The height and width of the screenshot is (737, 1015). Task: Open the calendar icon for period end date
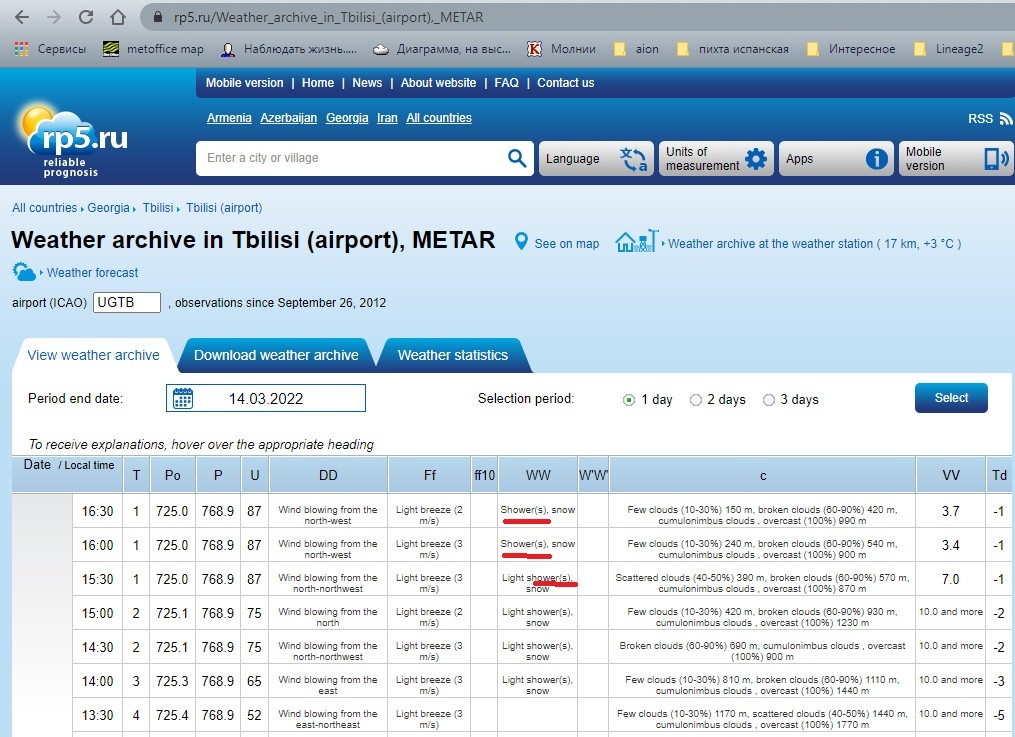point(183,399)
